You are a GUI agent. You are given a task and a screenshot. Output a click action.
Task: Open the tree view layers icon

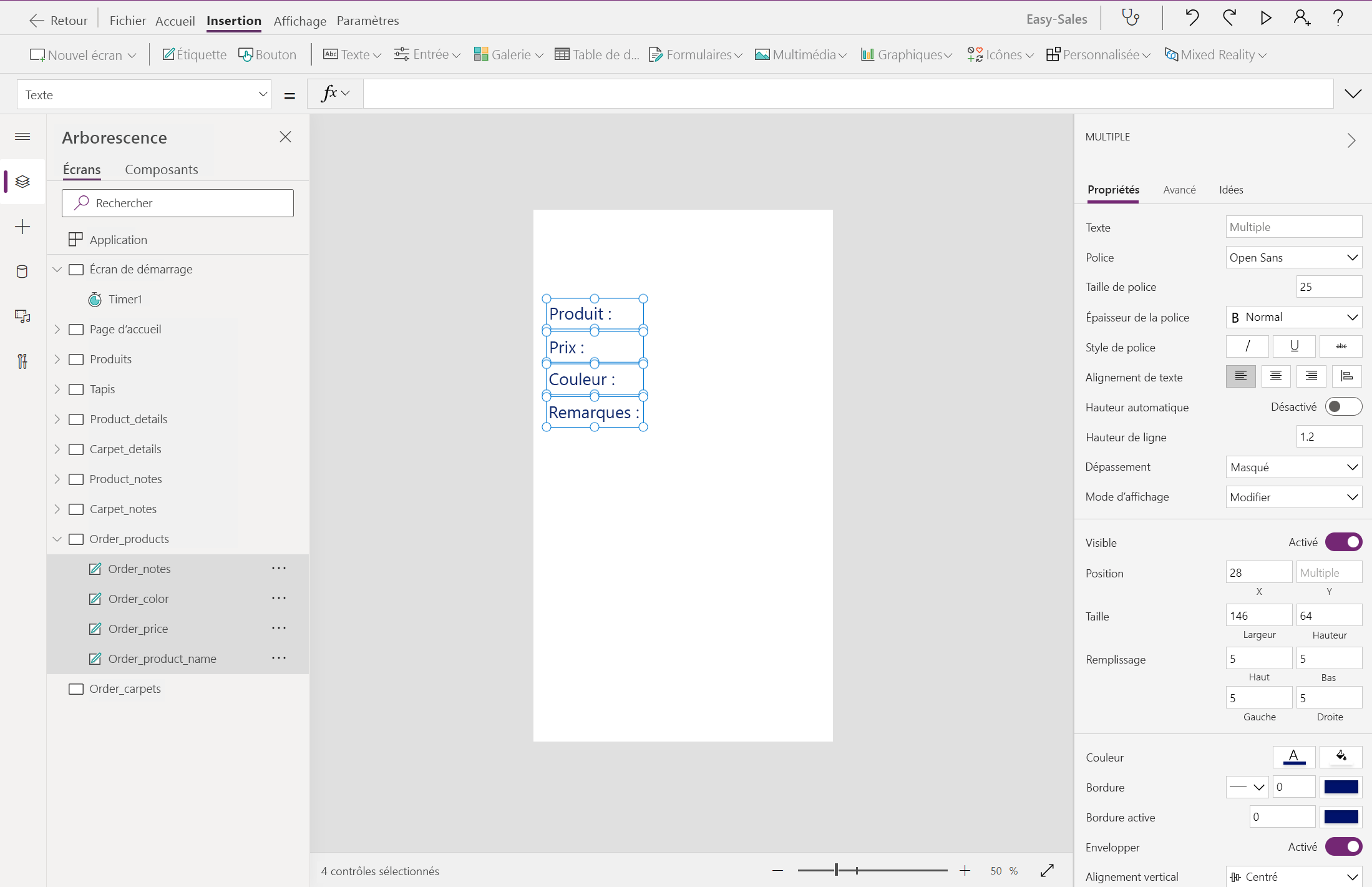coord(22,182)
